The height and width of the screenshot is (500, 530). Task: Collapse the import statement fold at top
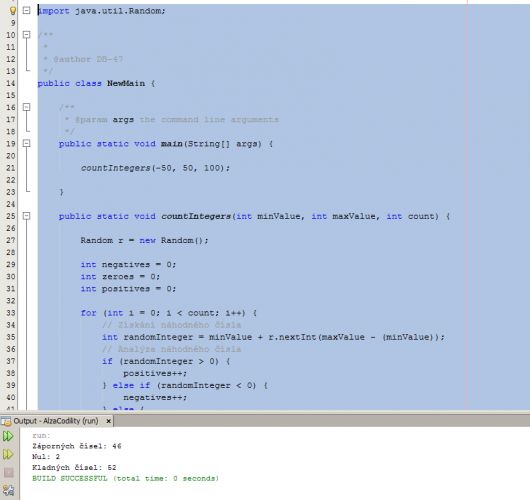coord(26,10)
